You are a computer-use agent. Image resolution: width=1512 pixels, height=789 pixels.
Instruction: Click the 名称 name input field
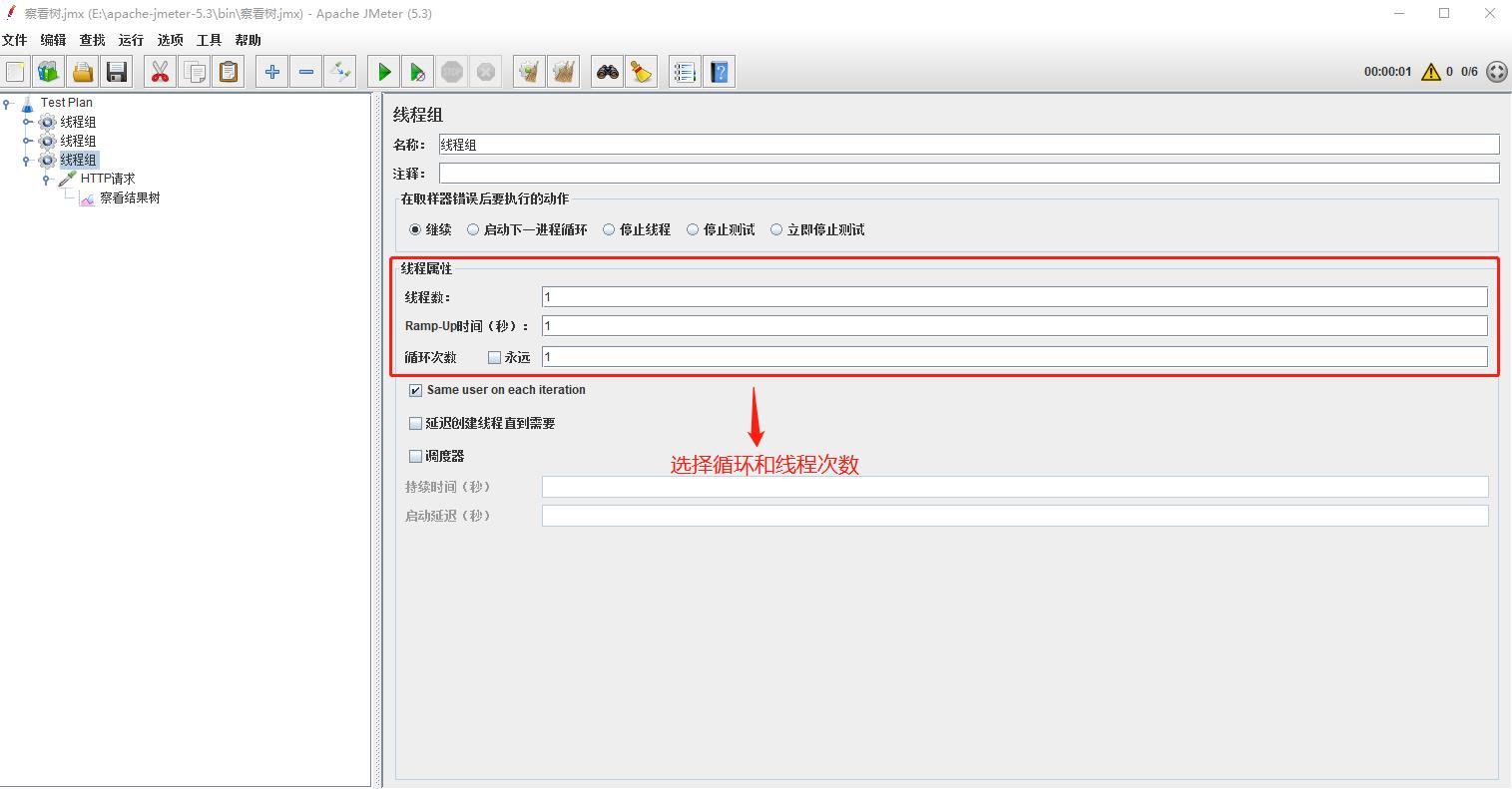tap(969, 145)
